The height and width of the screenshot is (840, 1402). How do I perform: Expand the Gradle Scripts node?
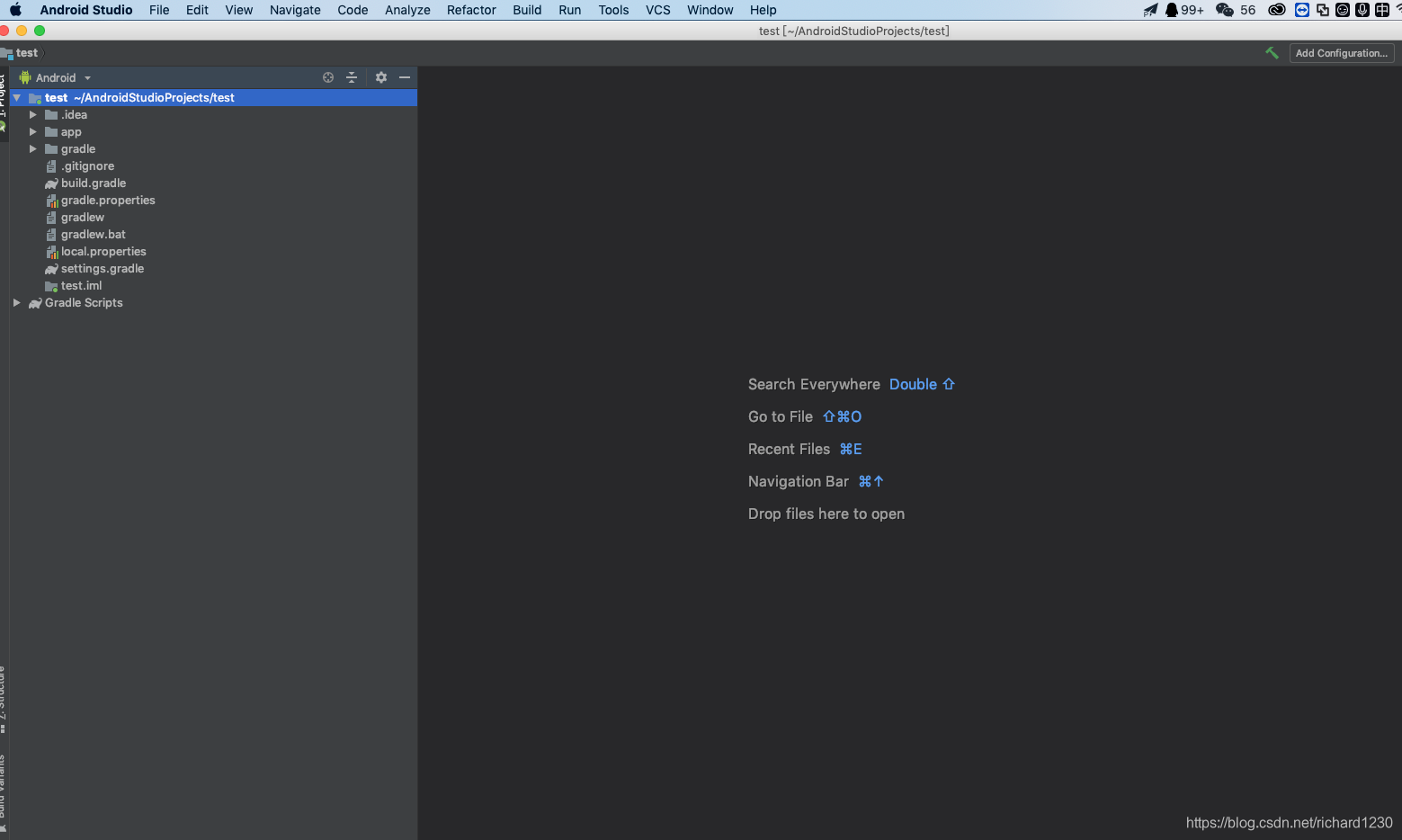[x=17, y=303]
